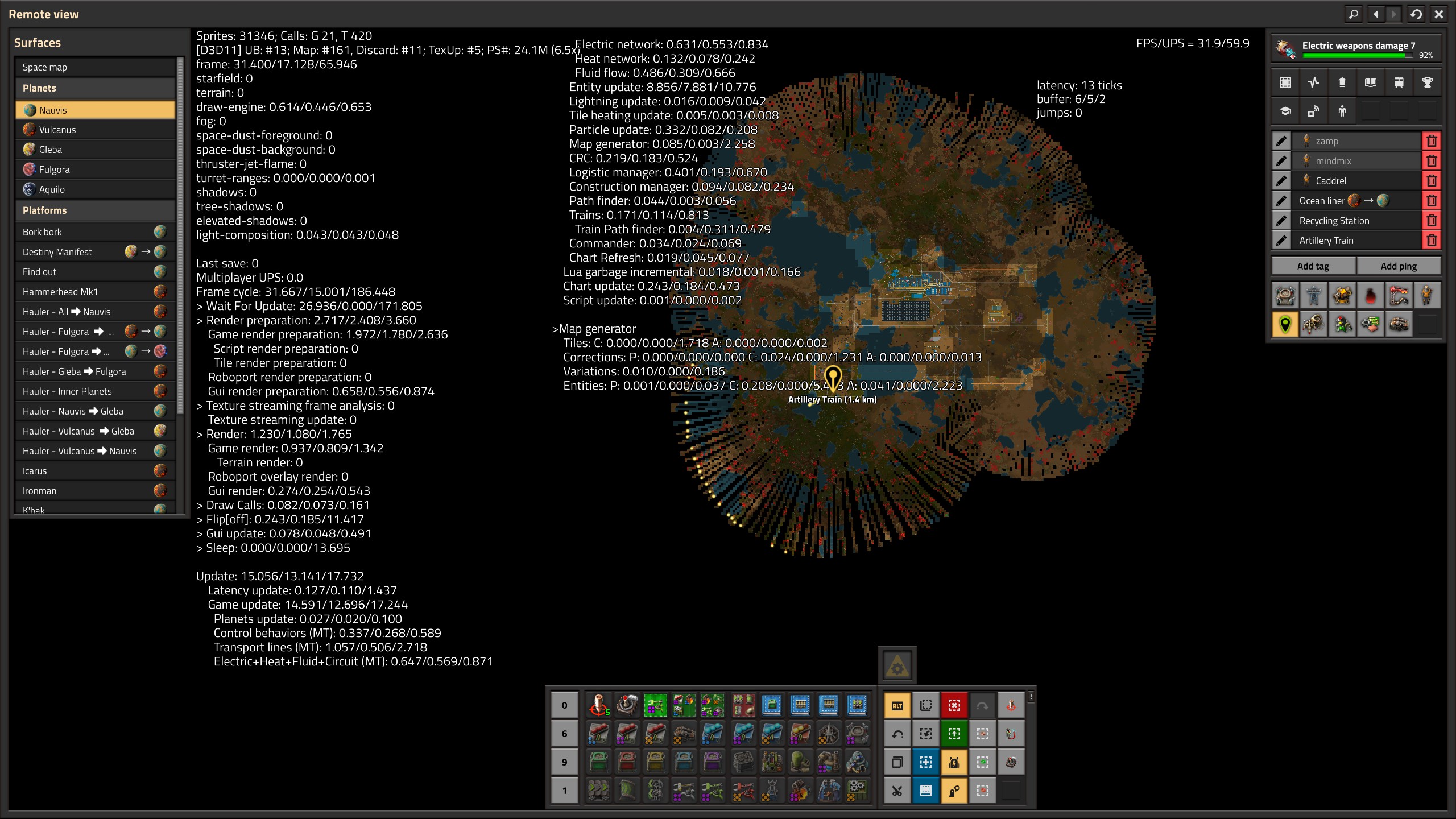
Task: Choose the blue new blueprint tool
Action: click(926, 762)
